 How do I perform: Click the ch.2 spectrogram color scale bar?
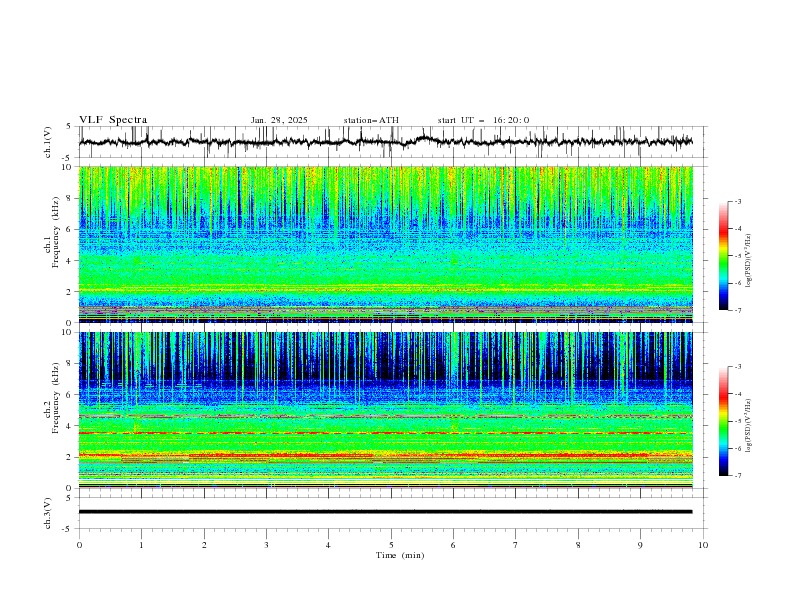723,421
